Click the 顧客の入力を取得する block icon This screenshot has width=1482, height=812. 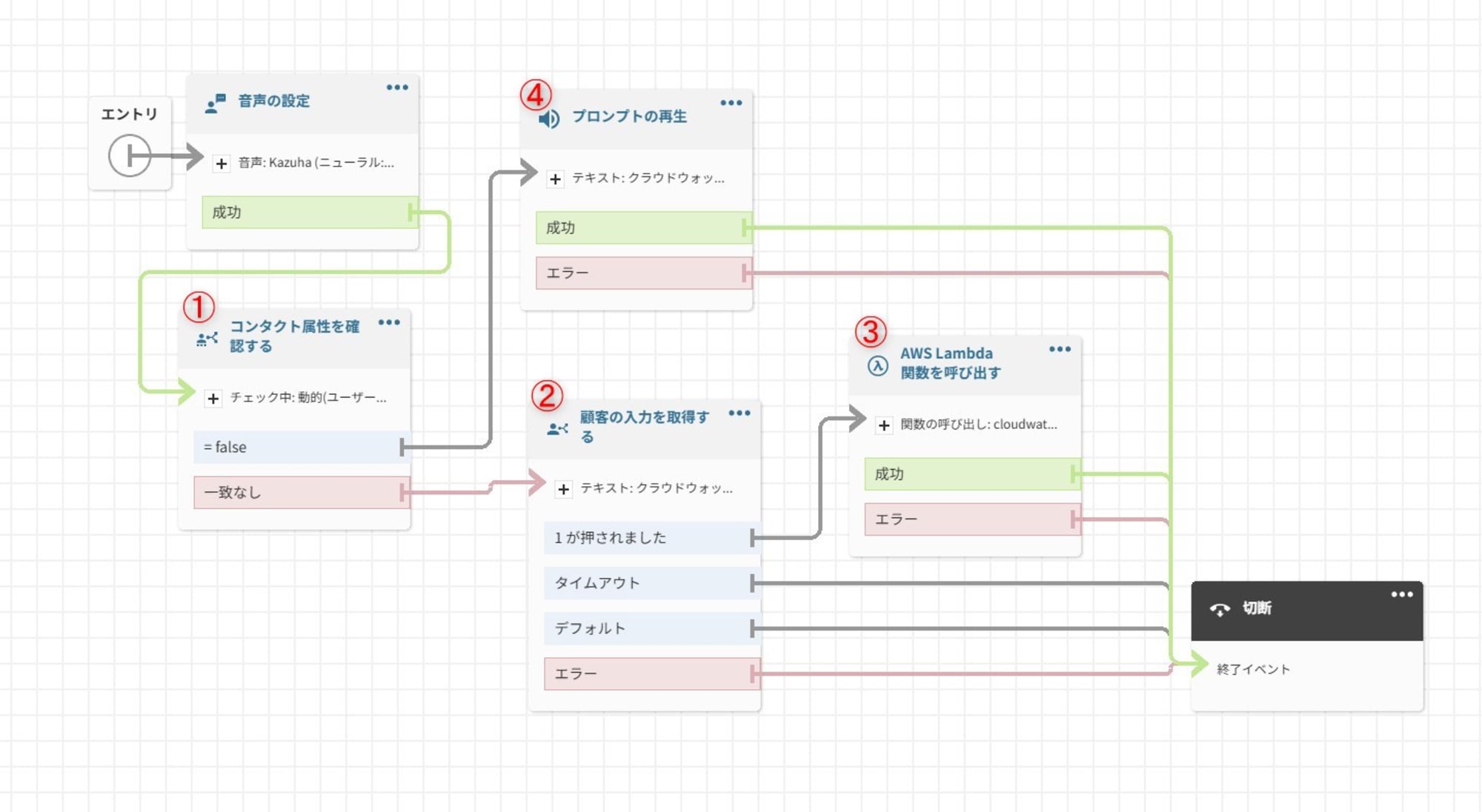pyautogui.click(x=557, y=429)
